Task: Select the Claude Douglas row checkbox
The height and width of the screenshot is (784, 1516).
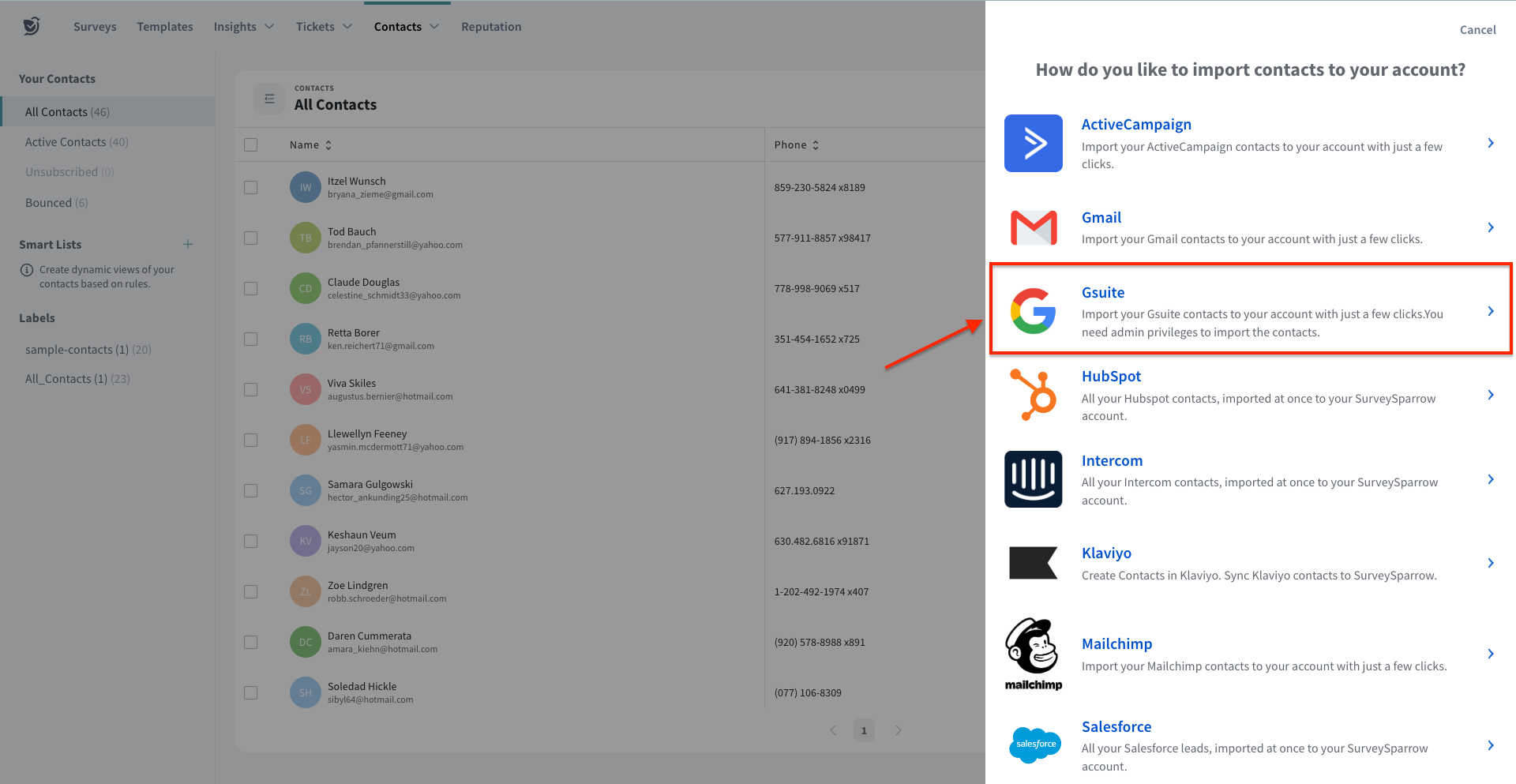Action: point(251,289)
